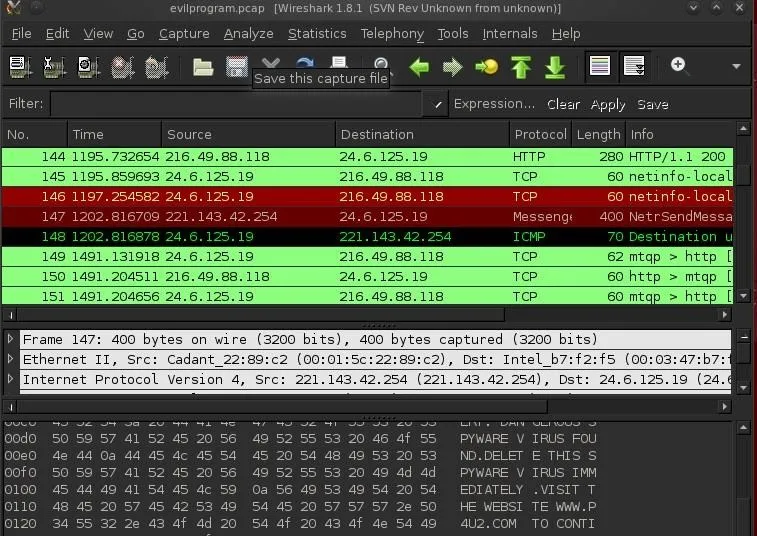Open the Statistics menu
757x536 pixels.
[317, 33]
